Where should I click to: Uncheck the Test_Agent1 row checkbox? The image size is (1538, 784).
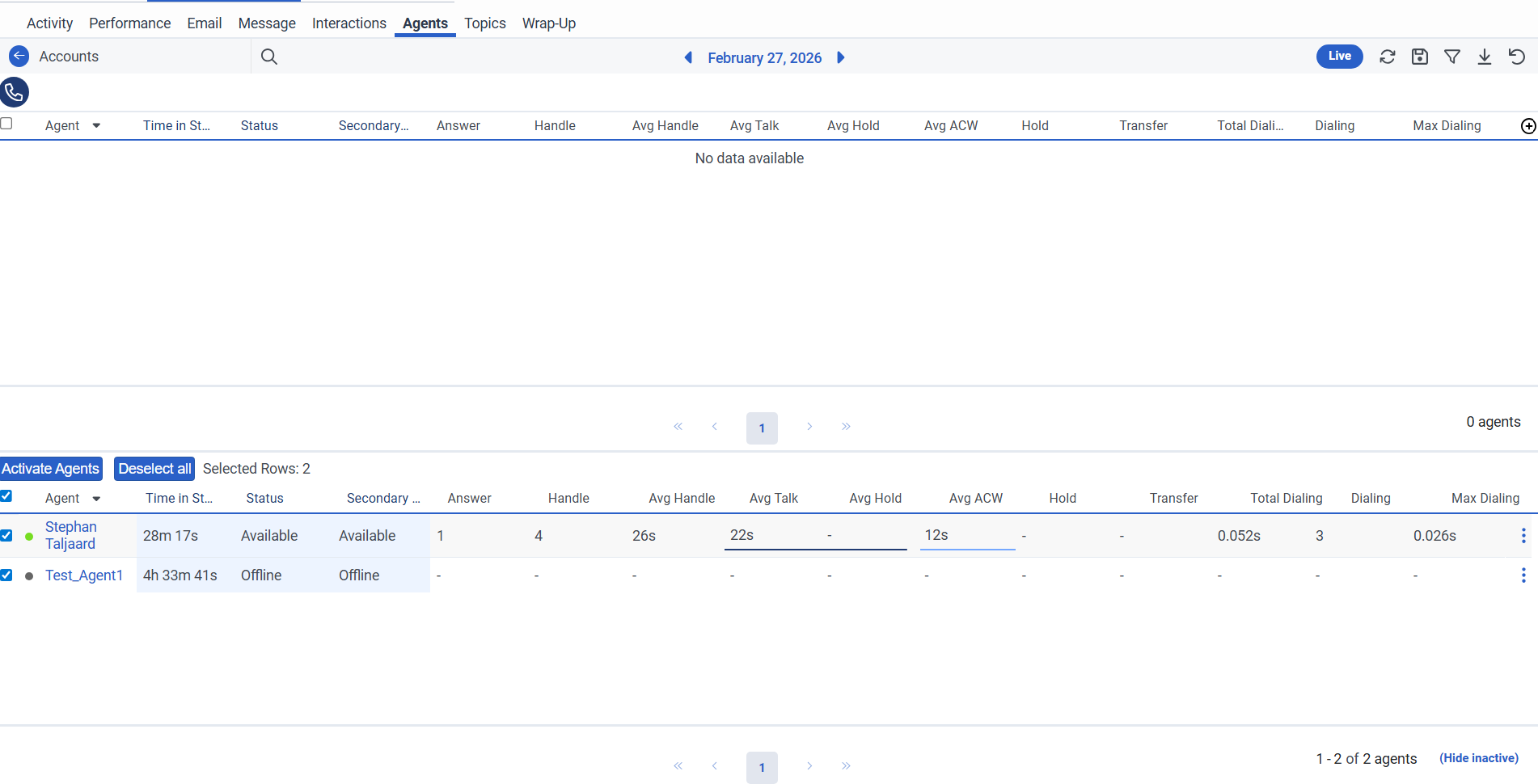[6, 575]
